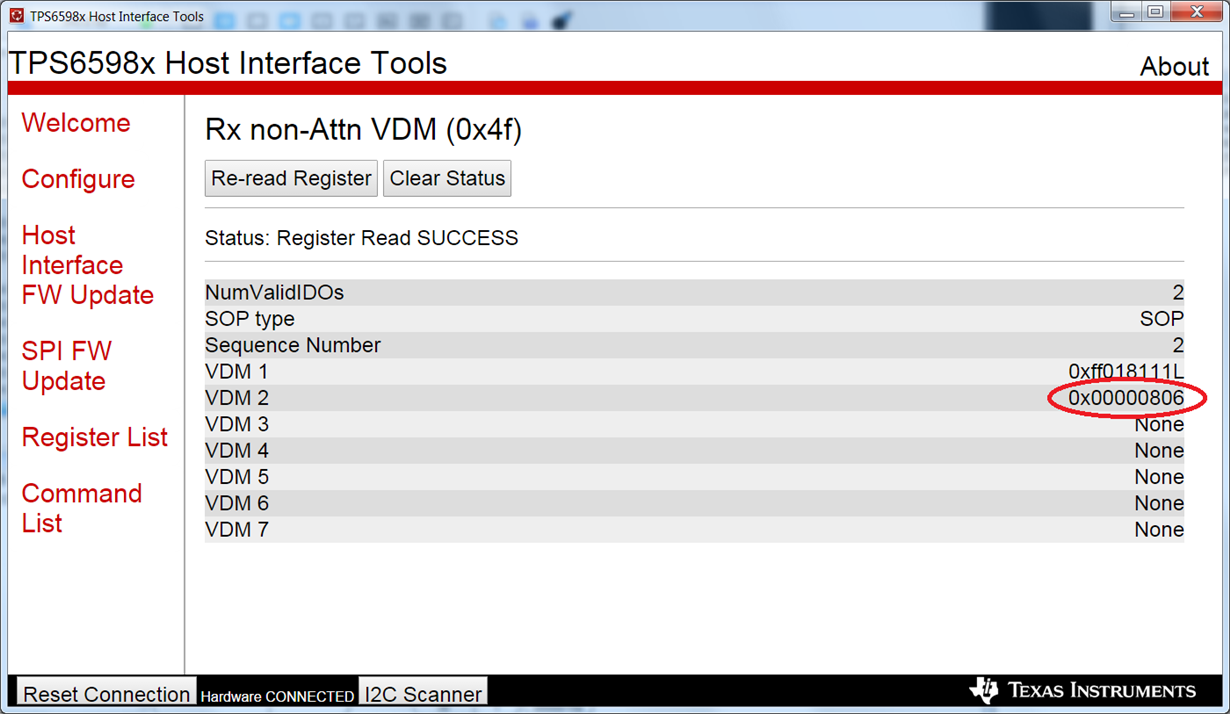Image resolution: width=1230 pixels, height=714 pixels.
Task: Minimize the Host Interface Tools window
Action: click(1127, 13)
